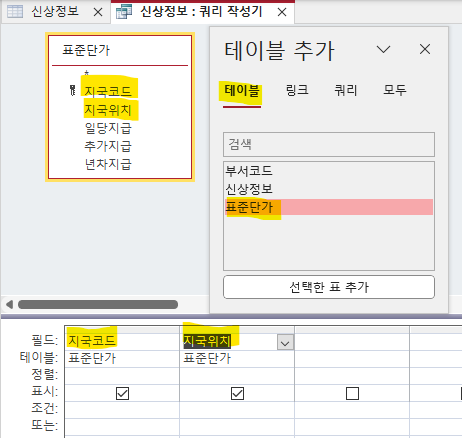Switch to the 모두 tab
The height and width of the screenshot is (438, 462).
(x=395, y=90)
